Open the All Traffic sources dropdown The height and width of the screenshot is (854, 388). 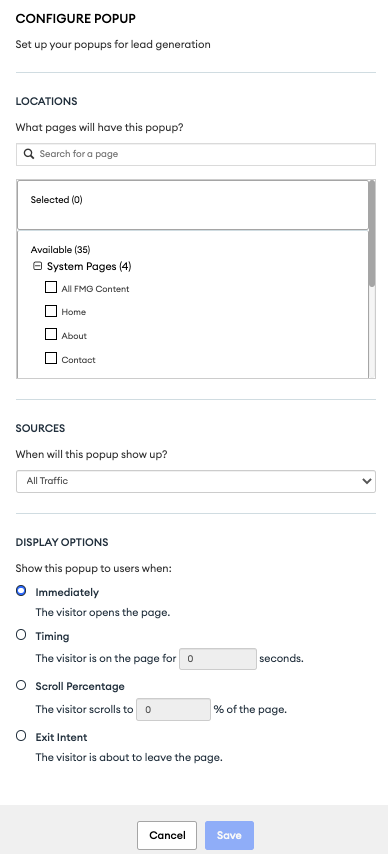tap(196, 481)
